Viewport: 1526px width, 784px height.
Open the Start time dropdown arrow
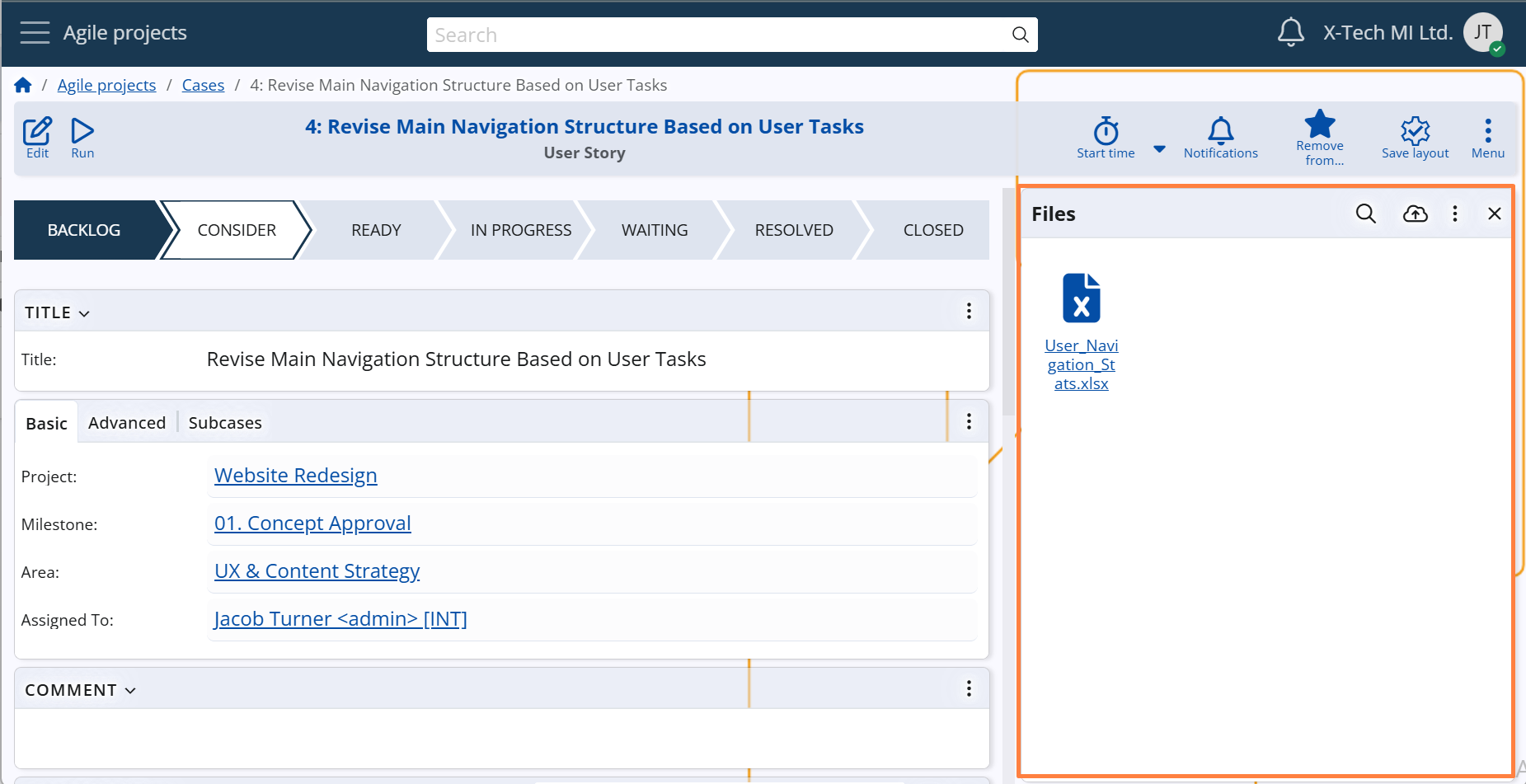pyautogui.click(x=1159, y=149)
